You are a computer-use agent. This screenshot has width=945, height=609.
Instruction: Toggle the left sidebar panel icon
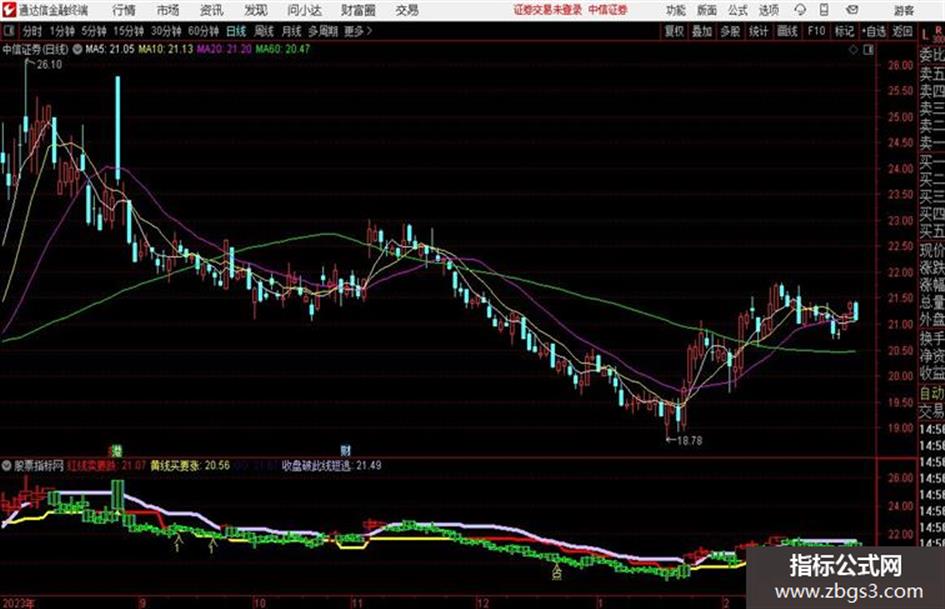click(8, 31)
